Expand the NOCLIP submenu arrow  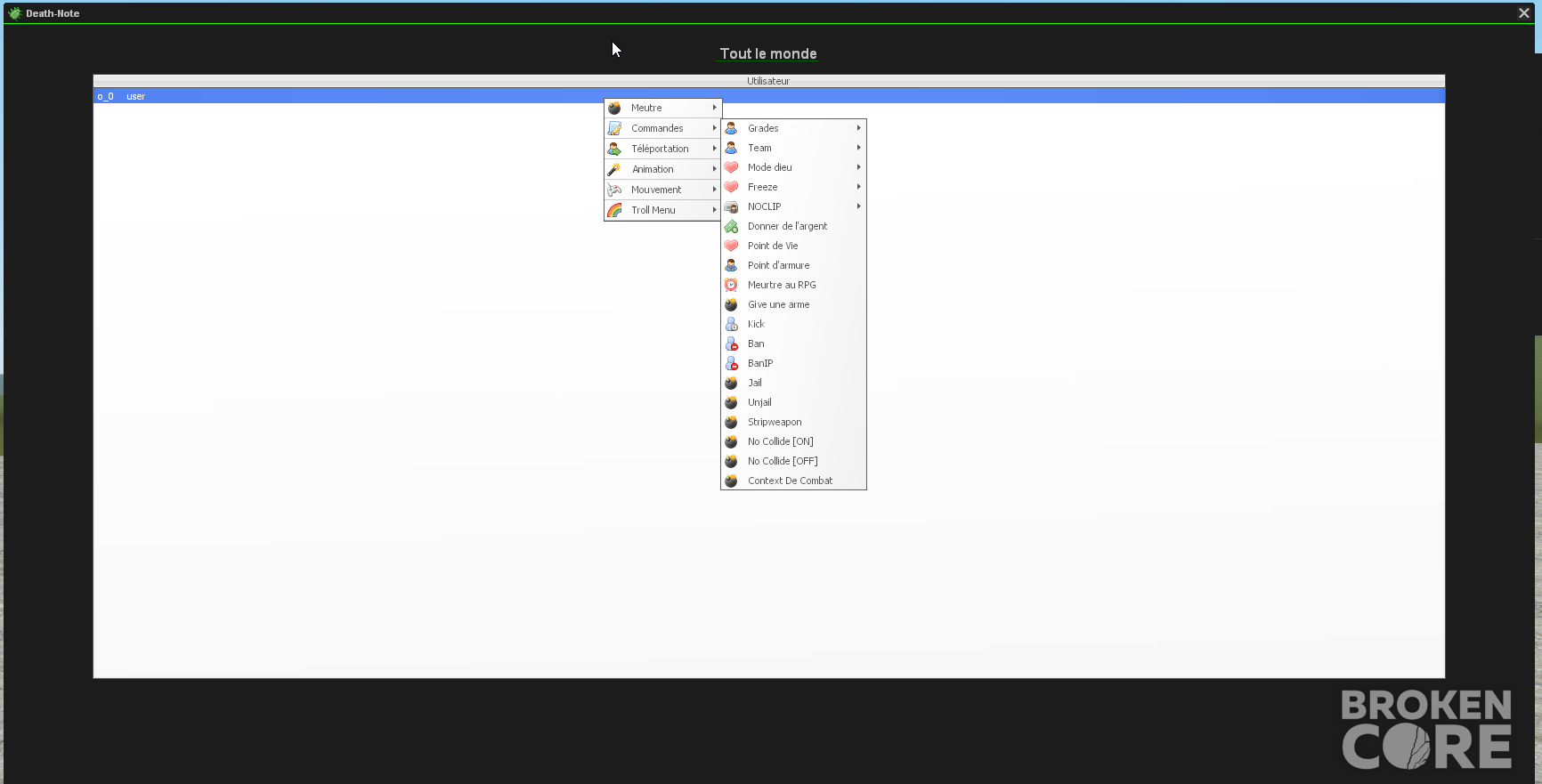click(858, 206)
